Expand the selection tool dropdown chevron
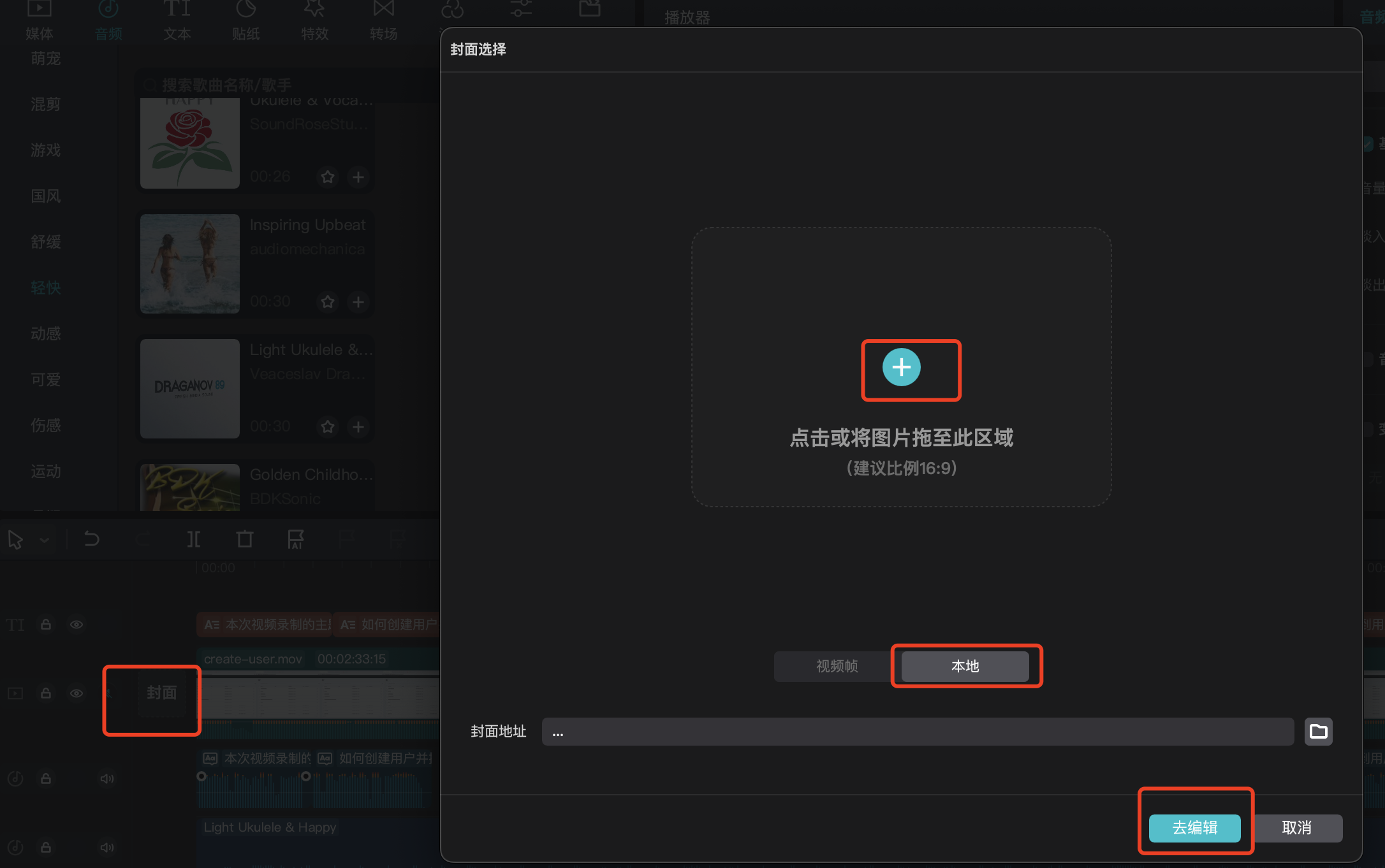The width and height of the screenshot is (1385, 868). point(45,539)
